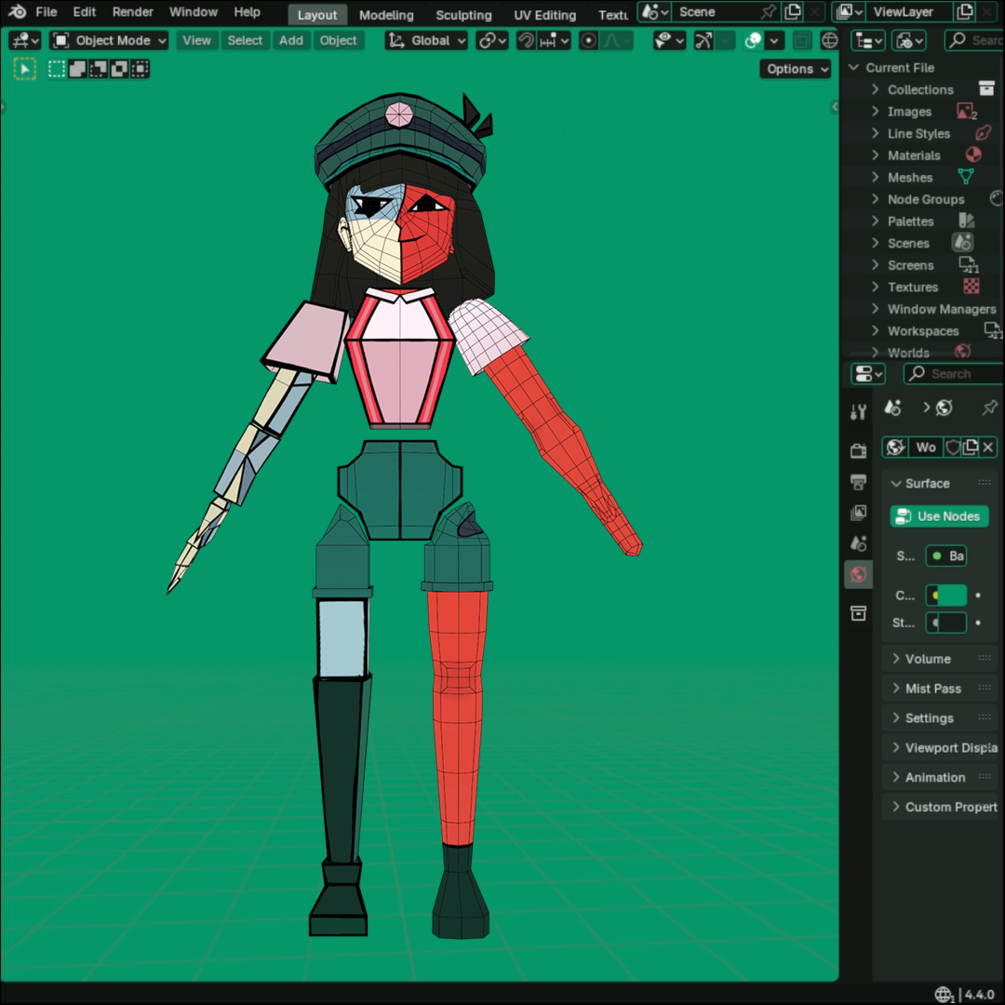This screenshot has width=1005, height=1005.
Task: Enable material preview shading mode
Action: (829, 40)
